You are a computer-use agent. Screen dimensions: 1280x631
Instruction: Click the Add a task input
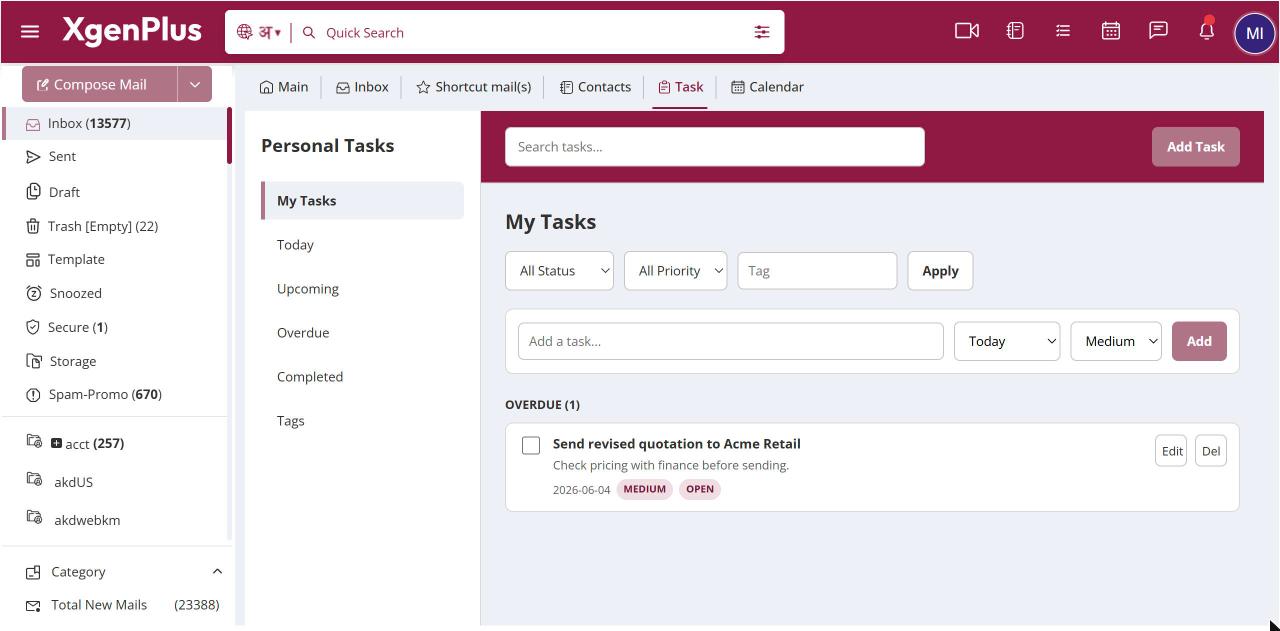click(731, 341)
